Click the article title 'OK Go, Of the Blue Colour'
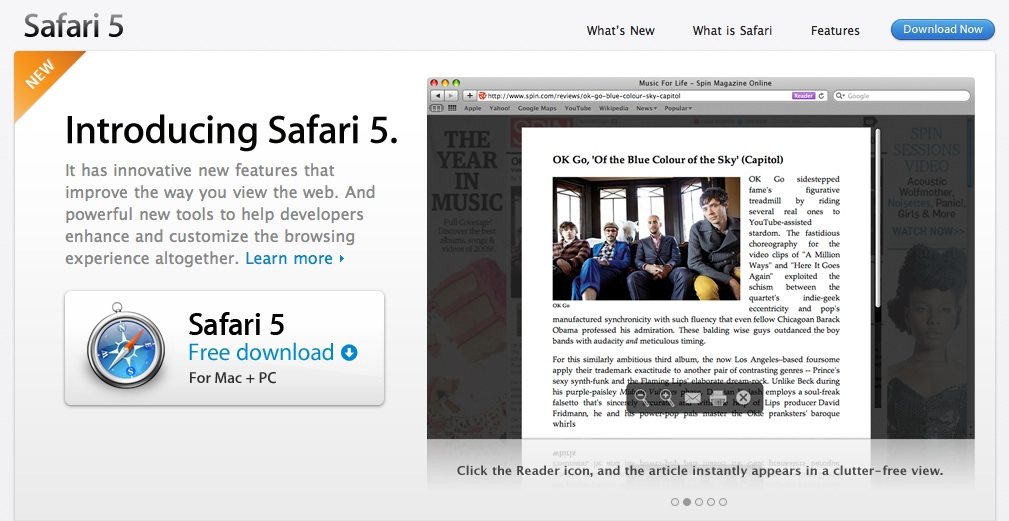This screenshot has height=521, width=1009. point(668,160)
